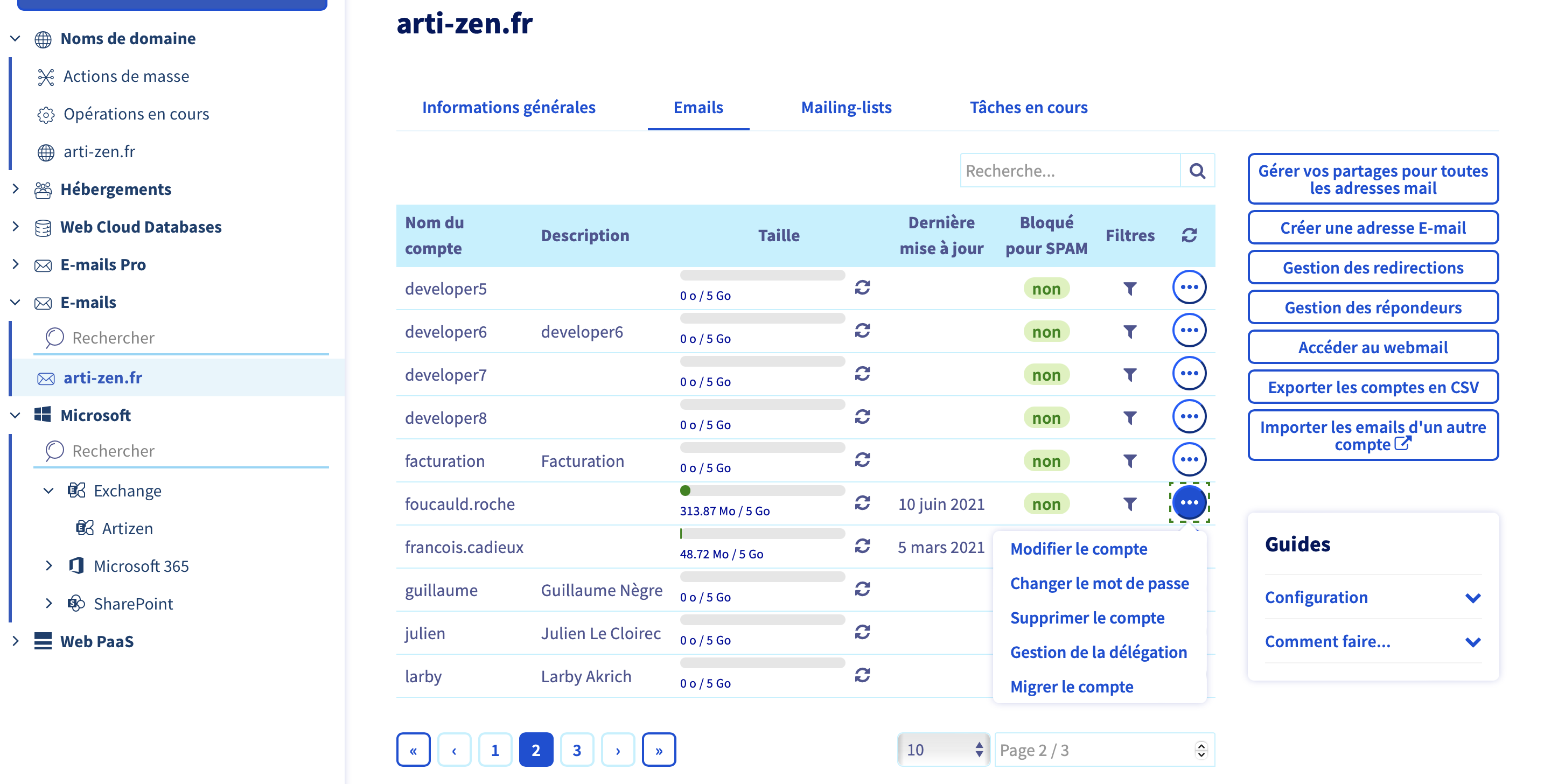1551x784 pixels.
Task: Open actions menu for developer8 account
Action: pos(1189,417)
